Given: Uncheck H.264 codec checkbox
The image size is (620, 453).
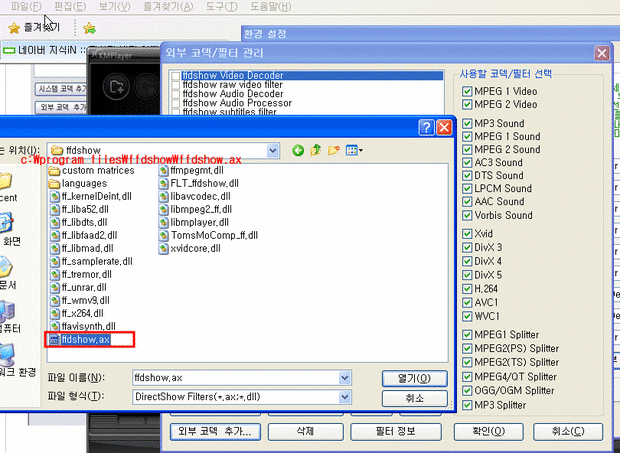Looking at the screenshot, I should [x=467, y=289].
